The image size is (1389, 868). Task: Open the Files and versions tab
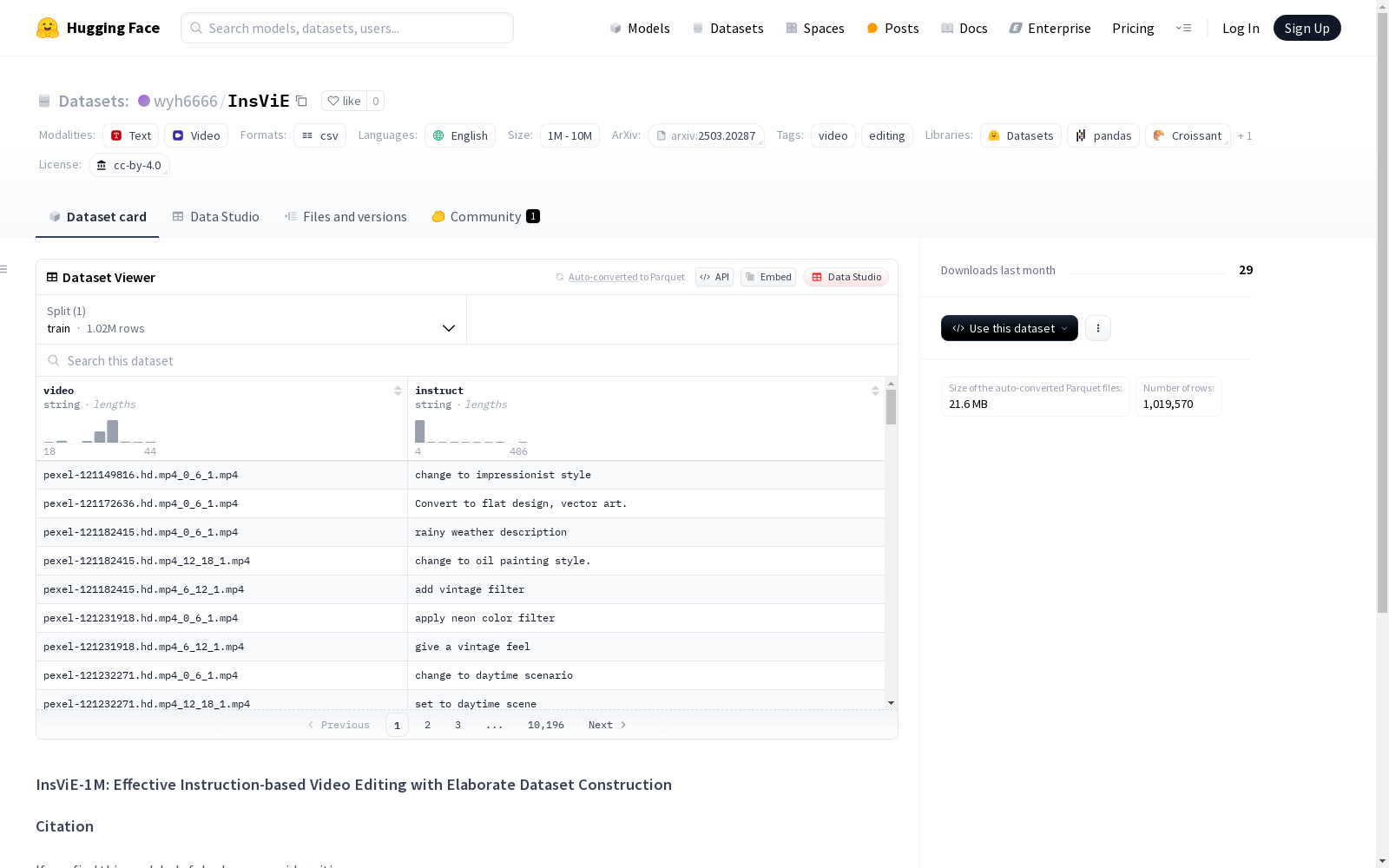click(346, 217)
